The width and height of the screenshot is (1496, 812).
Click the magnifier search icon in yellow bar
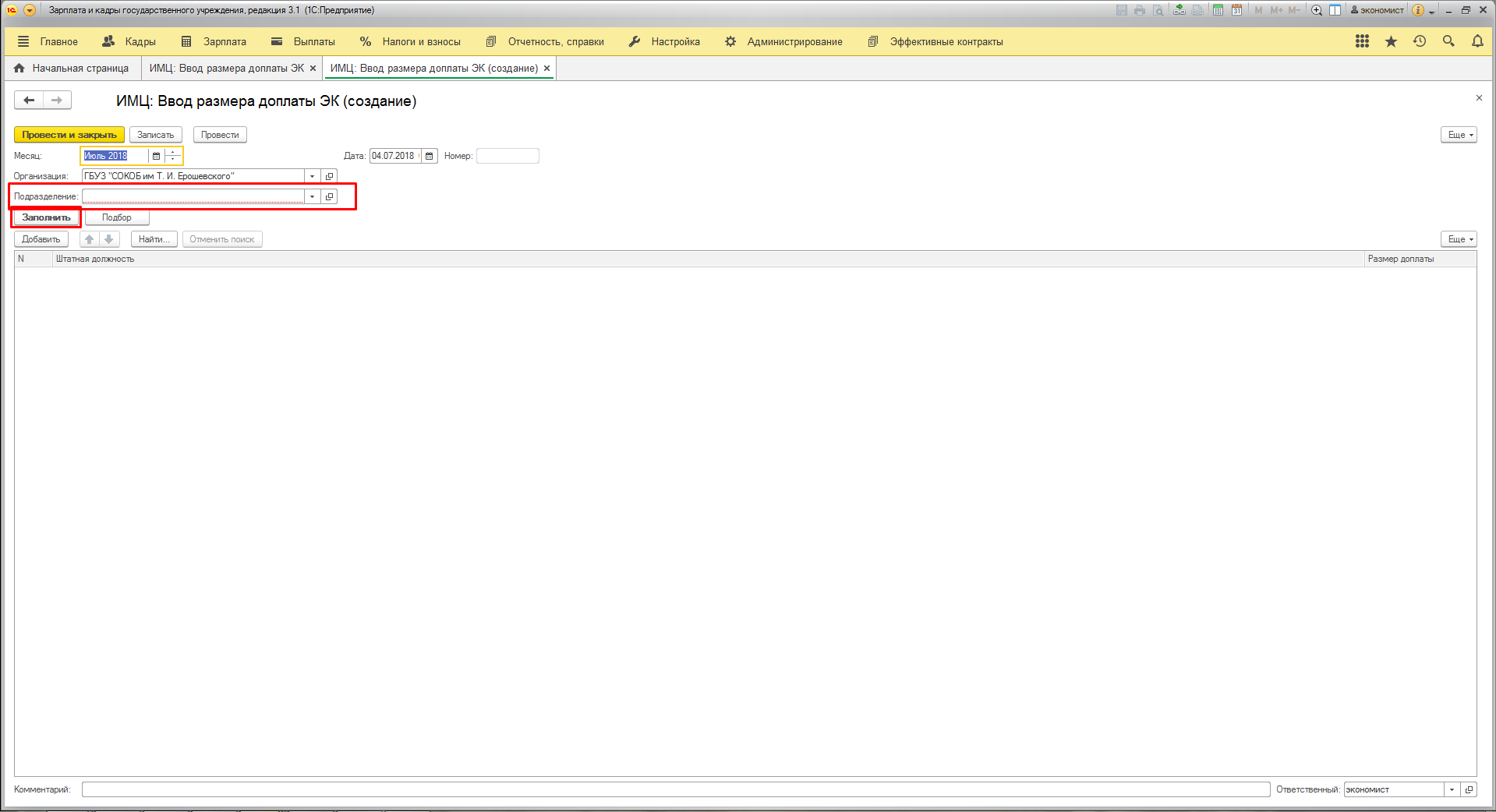tap(1448, 41)
